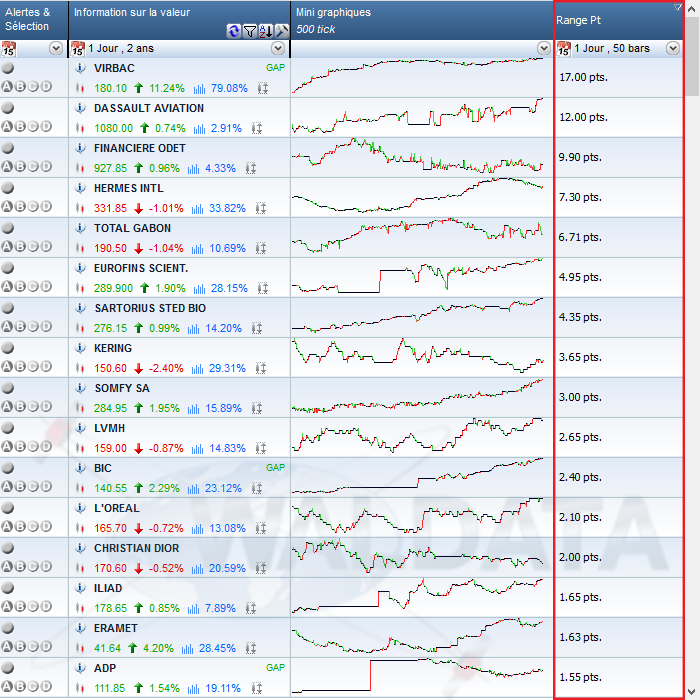Viewport: 700px width, 700px height.
Task: Click the GAP label in VIRBAC row
Action: pyautogui.click(x=275, y=68)
